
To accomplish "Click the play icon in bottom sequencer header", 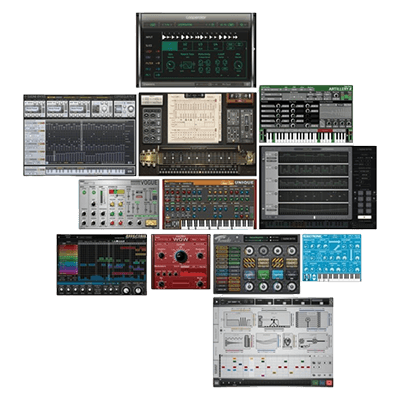I will [x=217, y=302].
